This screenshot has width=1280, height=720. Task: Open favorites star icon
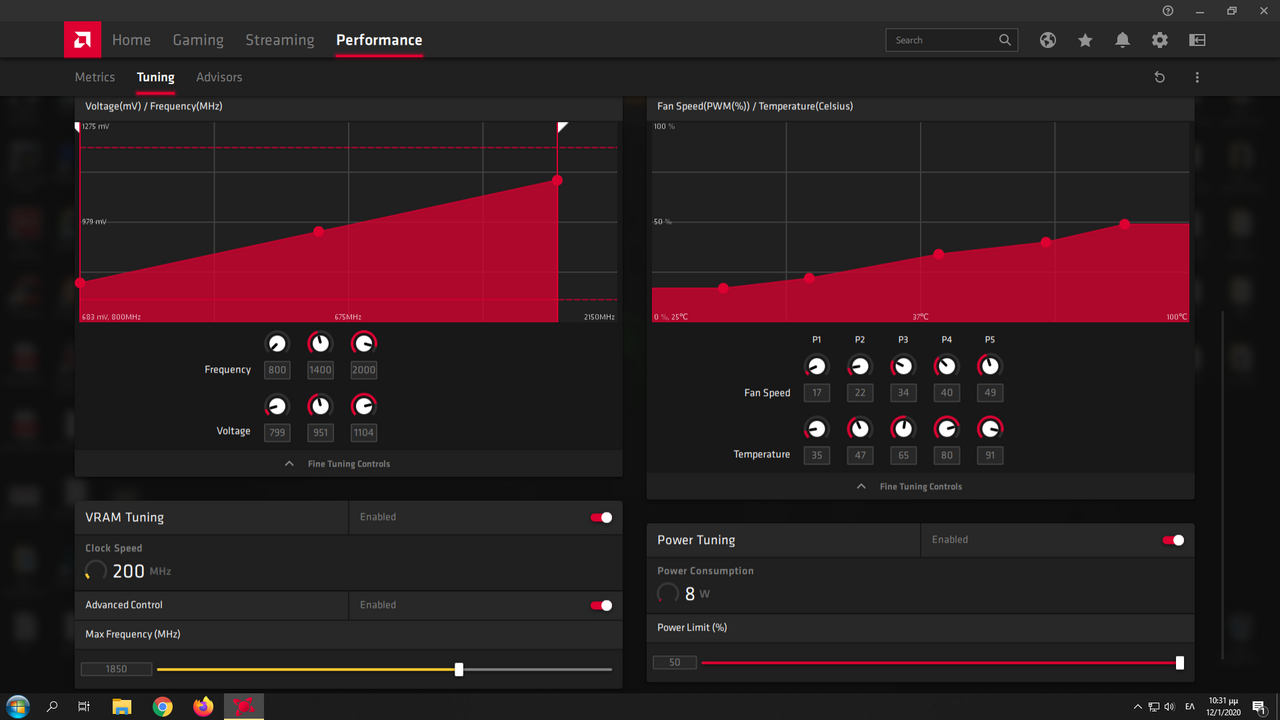coord(1085,40)
